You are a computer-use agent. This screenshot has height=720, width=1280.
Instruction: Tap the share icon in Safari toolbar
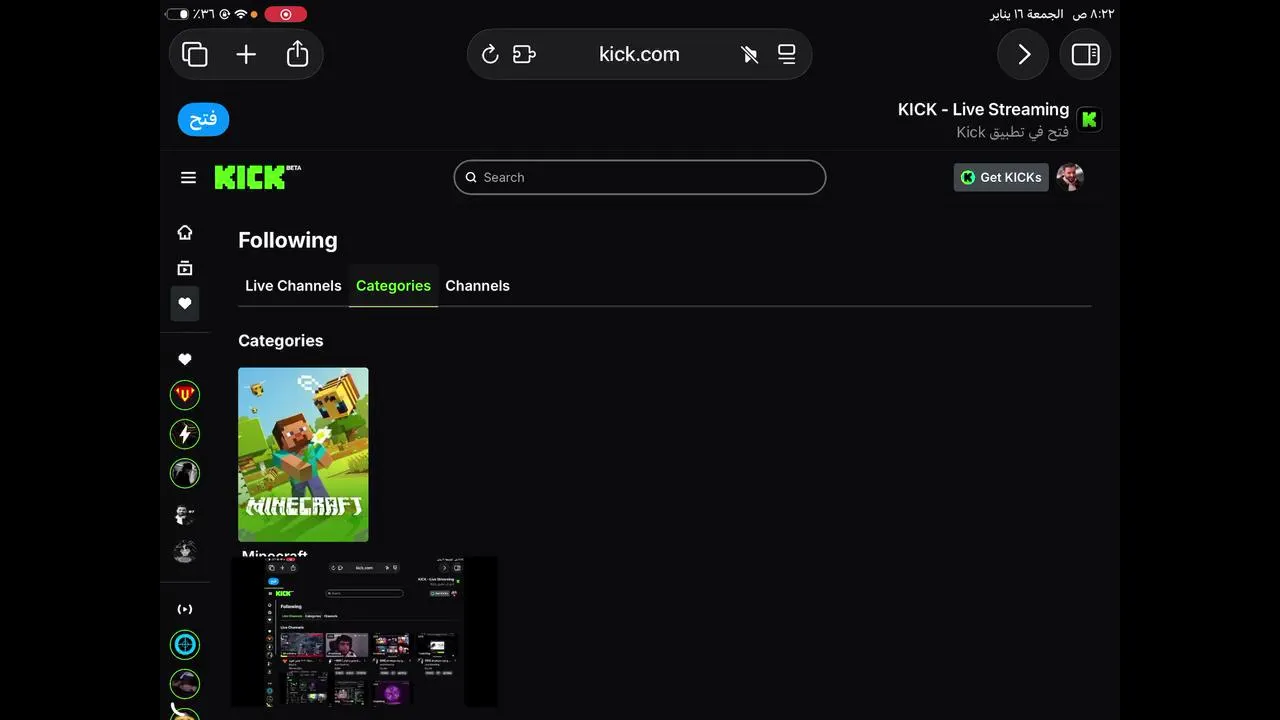297,53
